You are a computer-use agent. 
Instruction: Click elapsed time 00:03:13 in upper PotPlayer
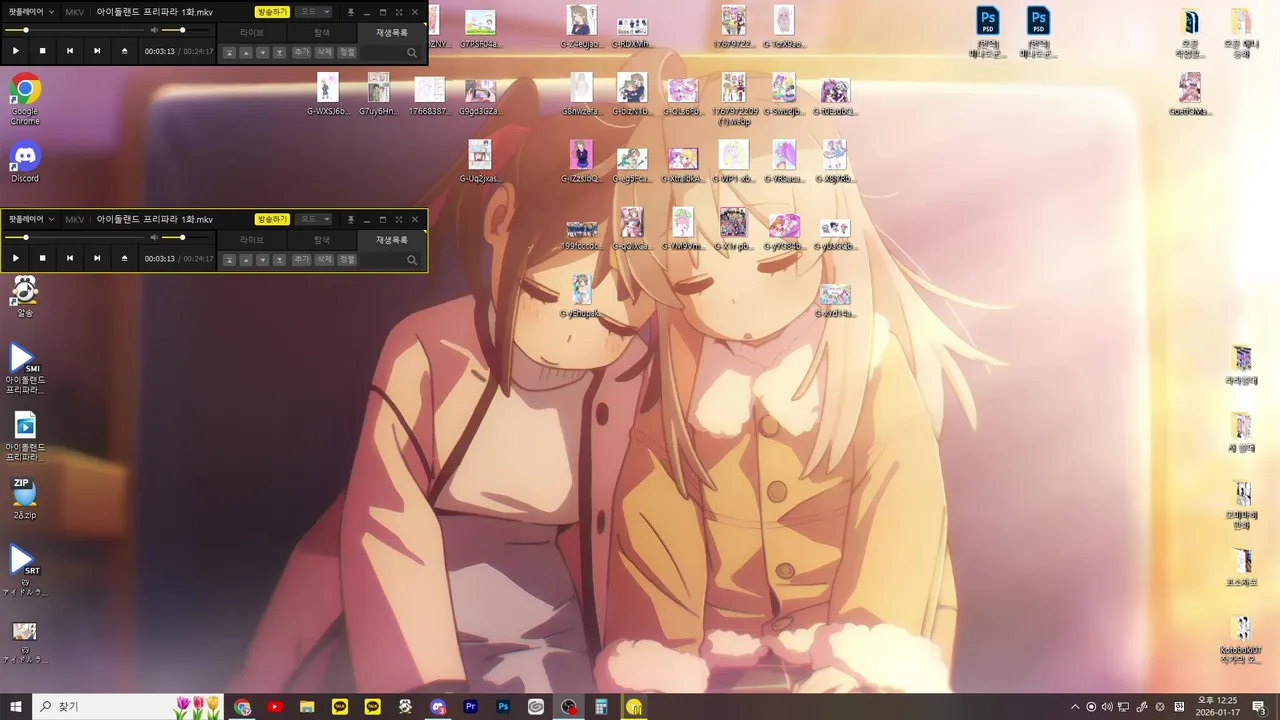coord(159,51)
